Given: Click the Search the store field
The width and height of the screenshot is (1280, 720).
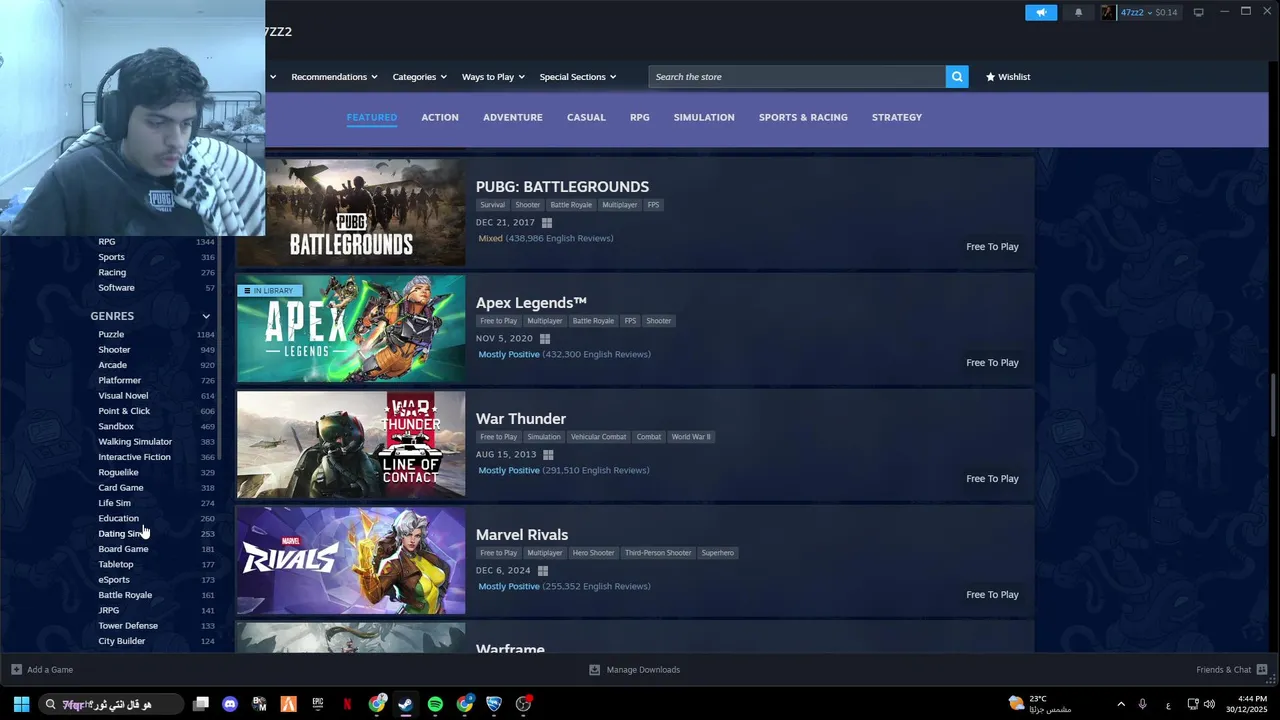Looking at the screenshot, I should click(x=797, y=76).
